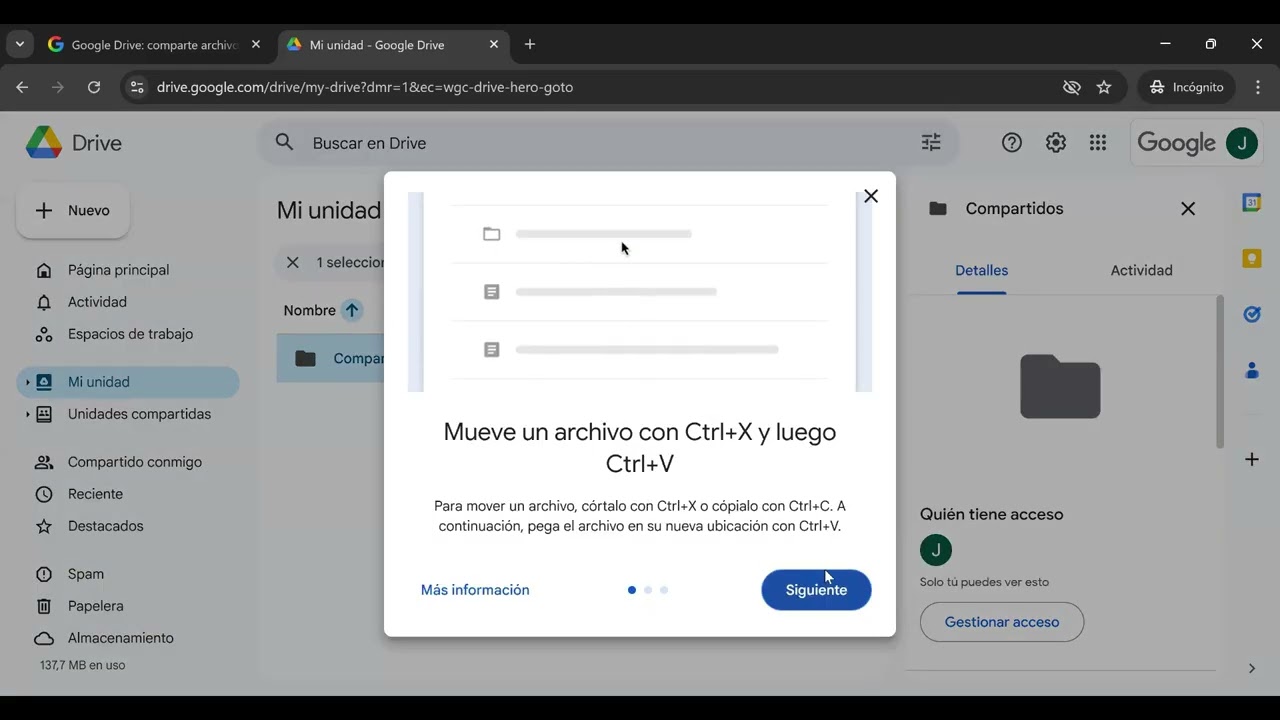Click the Incógnito indicator

tap(1187, 87)
